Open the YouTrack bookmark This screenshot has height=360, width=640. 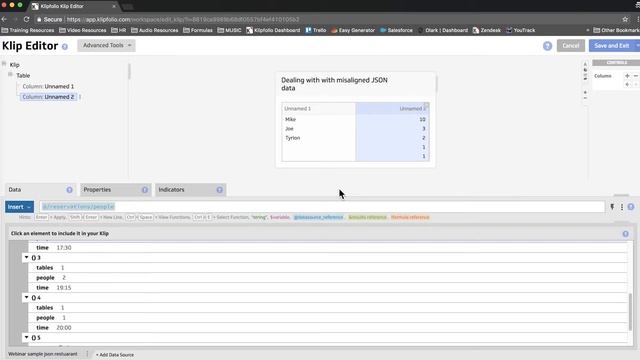521,30
